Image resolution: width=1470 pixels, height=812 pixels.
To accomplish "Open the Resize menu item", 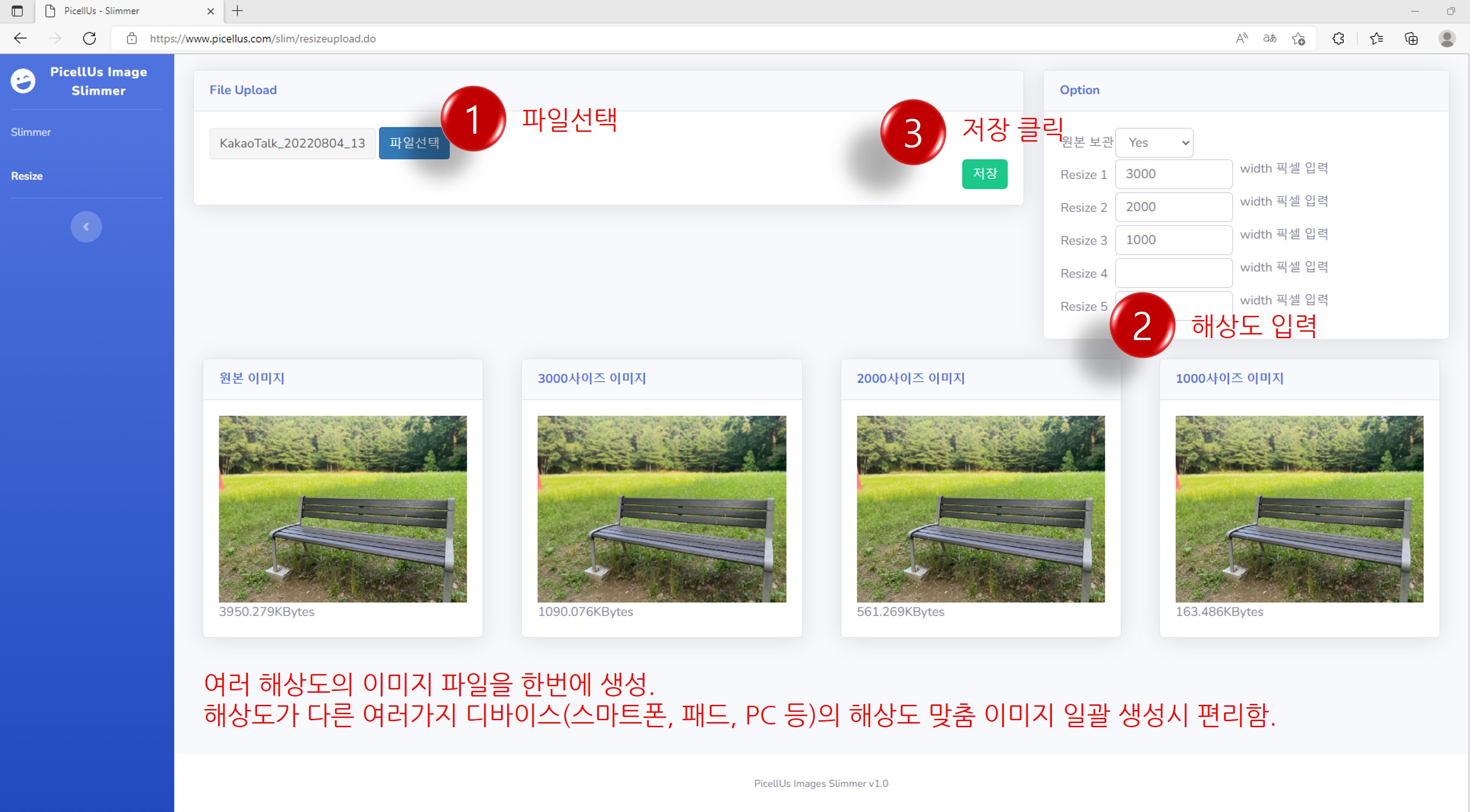I will tap(27, 176).
